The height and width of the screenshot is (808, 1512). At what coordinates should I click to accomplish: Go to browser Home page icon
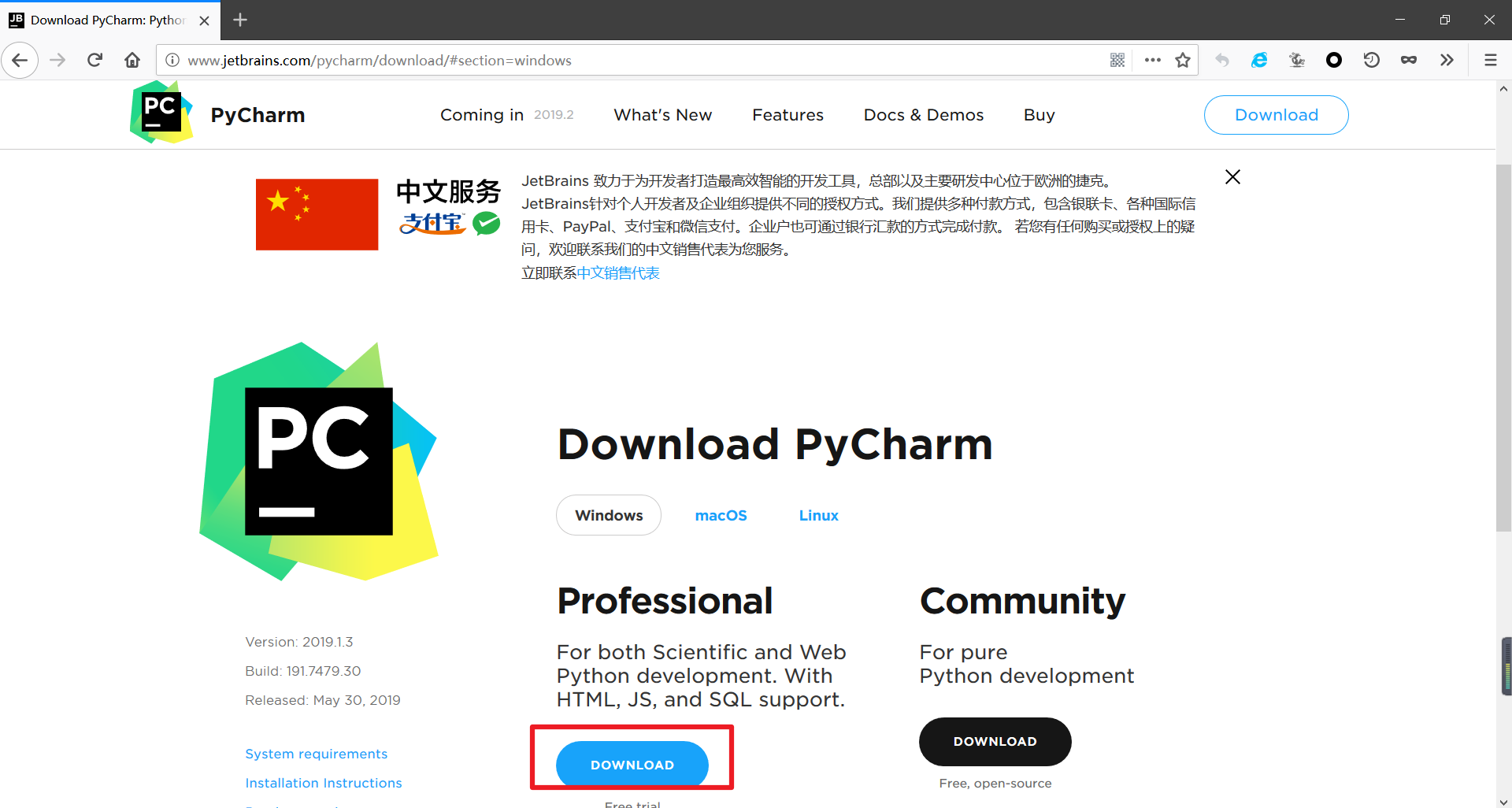132,61
